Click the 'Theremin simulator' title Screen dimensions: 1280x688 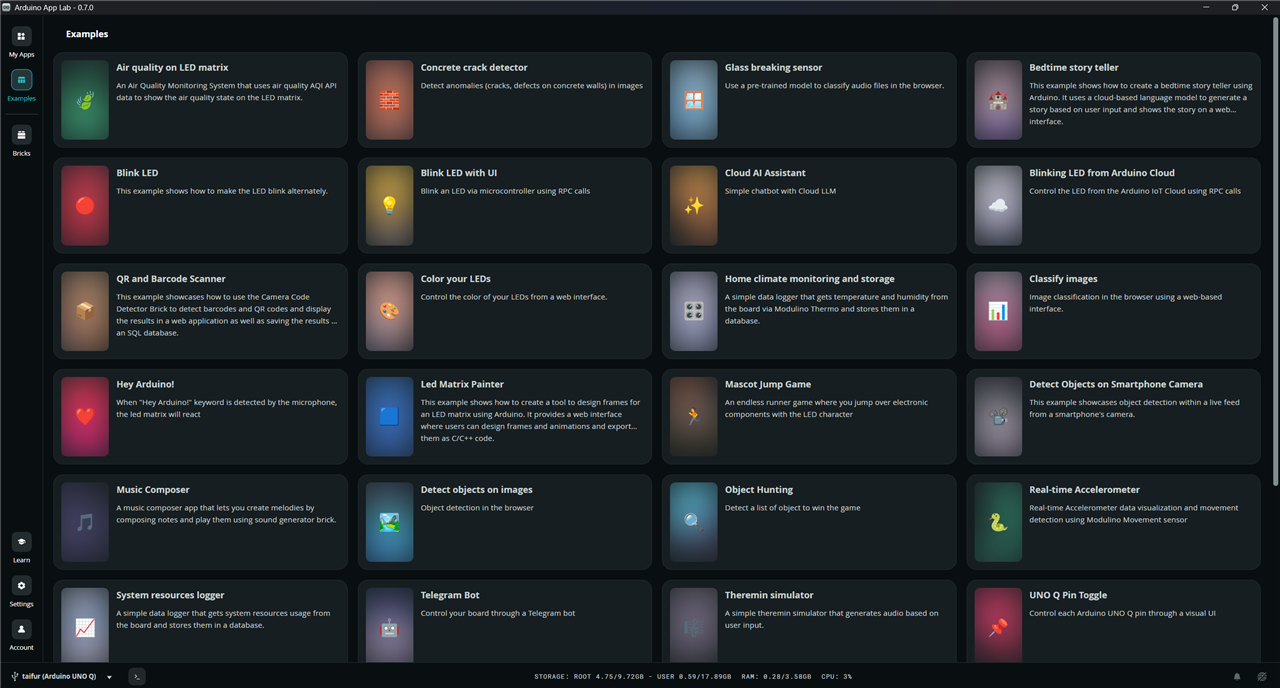[x=769, y=595]
